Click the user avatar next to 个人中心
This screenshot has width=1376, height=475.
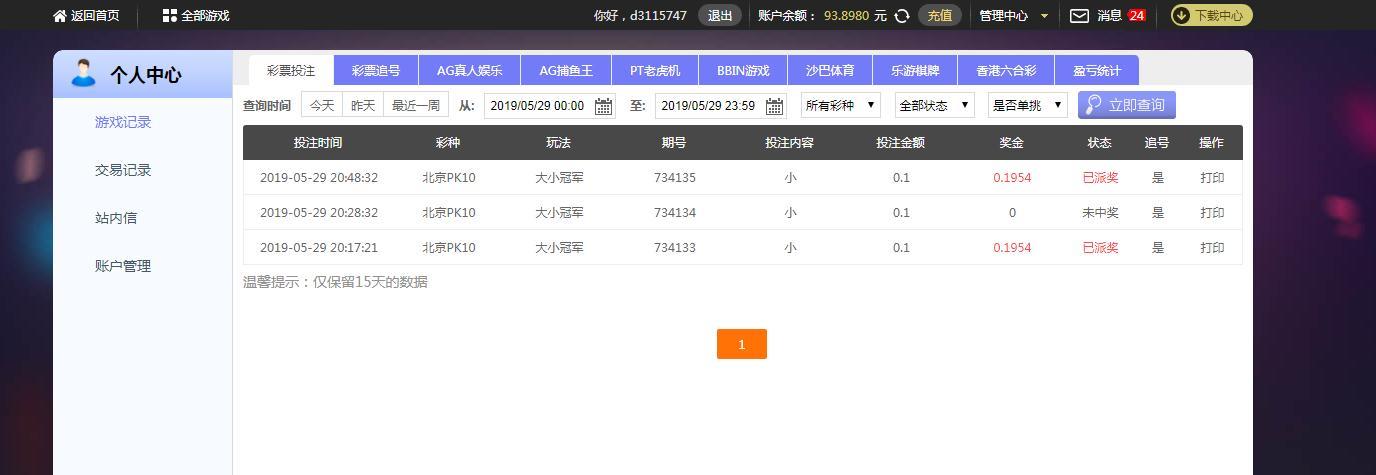[83, 73]
